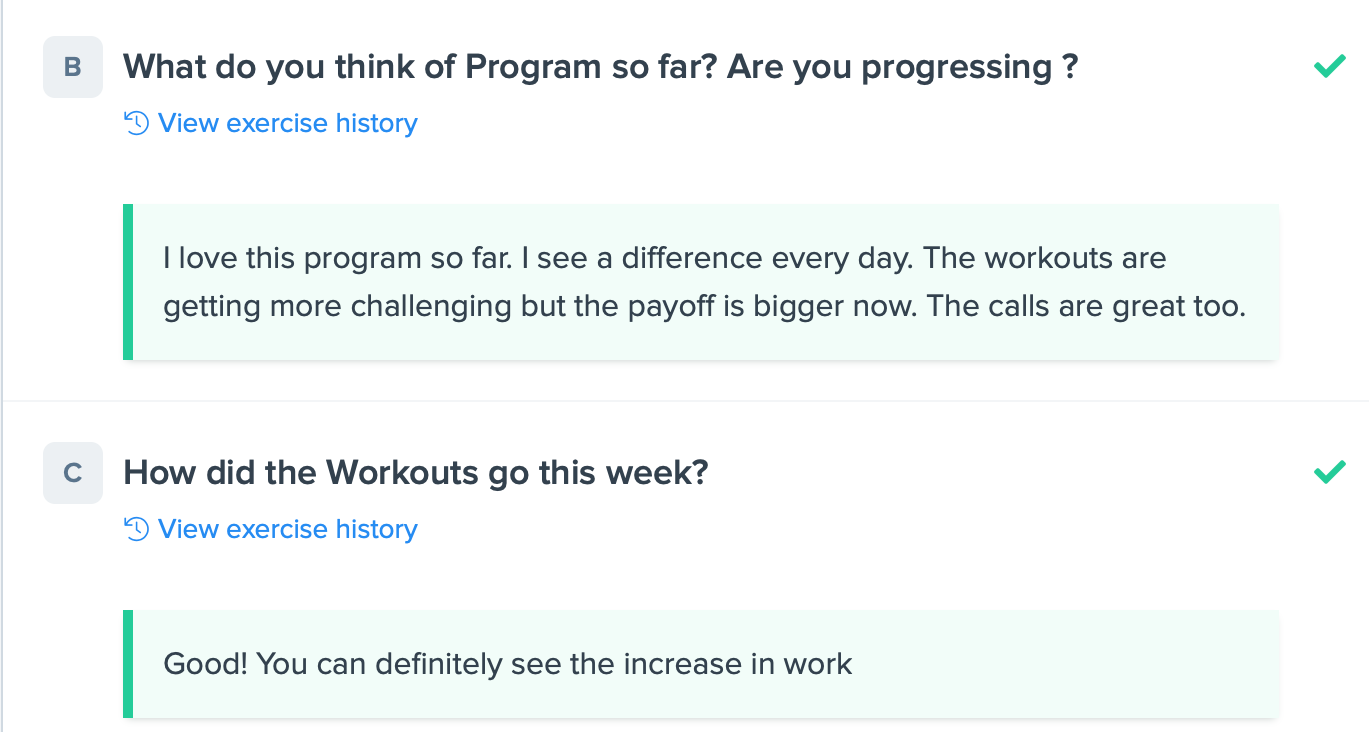Click the sentence 'The calls are great too.'
Image resolution: width=1369 pixels, height=732 pixels.
coord(1086,306)
